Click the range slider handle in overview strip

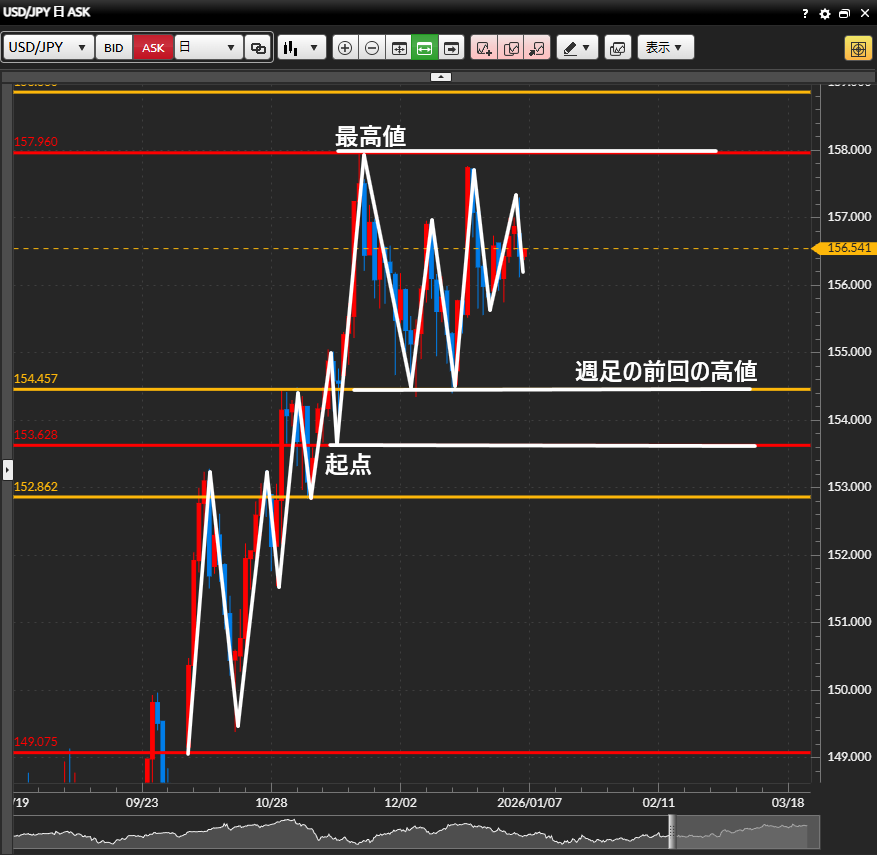coord(672,831)
